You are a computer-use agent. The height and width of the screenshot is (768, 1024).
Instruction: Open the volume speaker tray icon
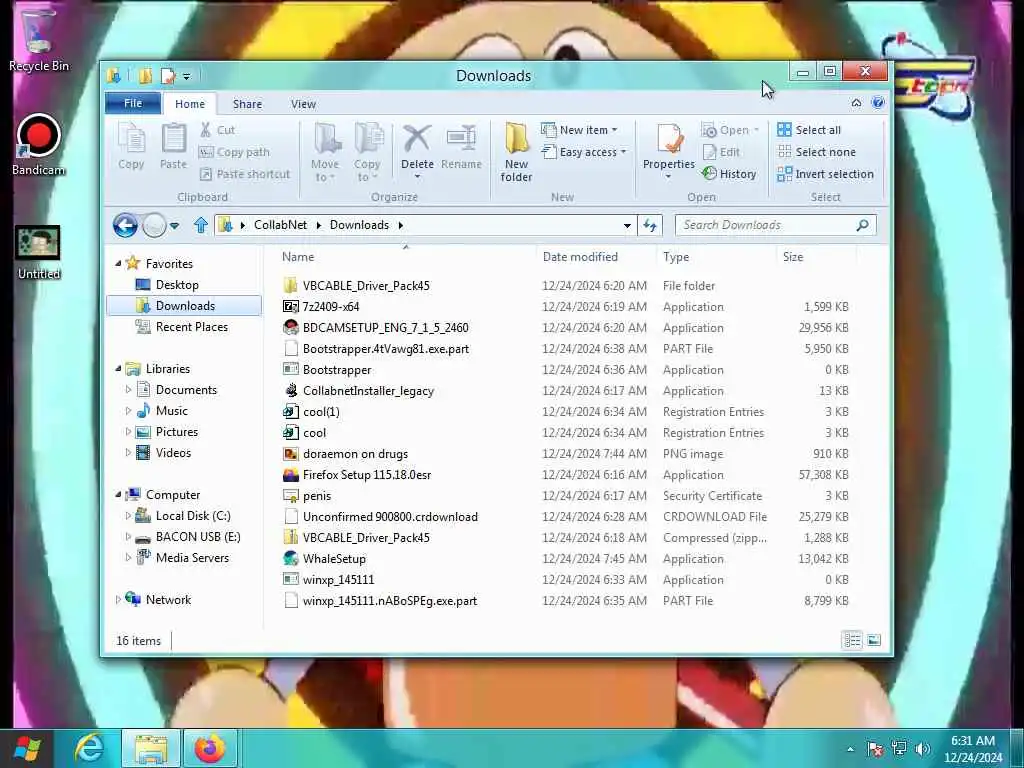tap(923, 748)
